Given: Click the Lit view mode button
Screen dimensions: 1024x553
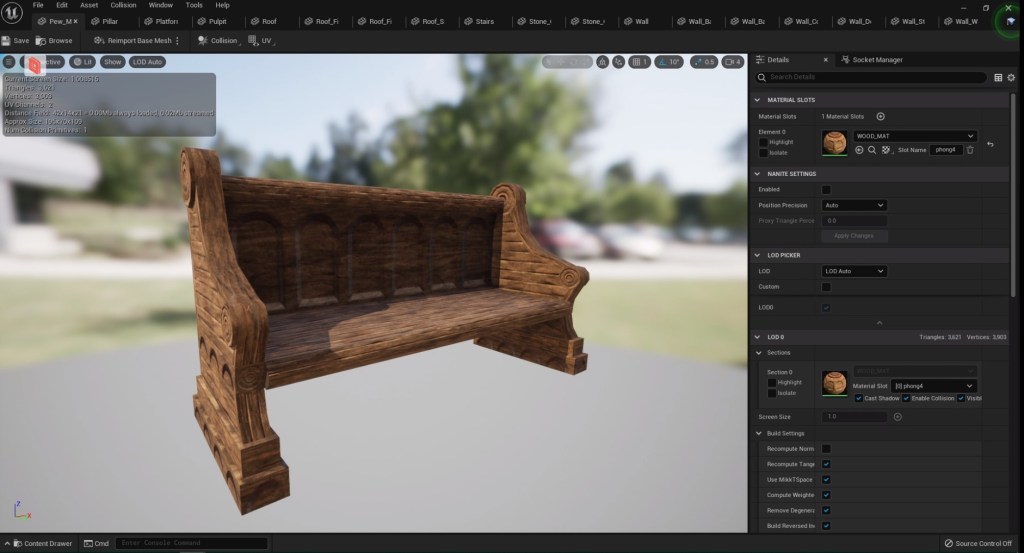Looking at the screenshot, I should (84, 62).
